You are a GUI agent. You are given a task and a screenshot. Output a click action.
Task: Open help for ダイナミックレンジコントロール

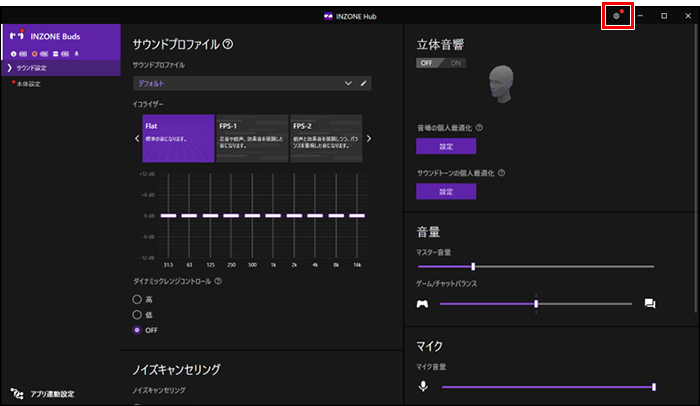(218, 281)
